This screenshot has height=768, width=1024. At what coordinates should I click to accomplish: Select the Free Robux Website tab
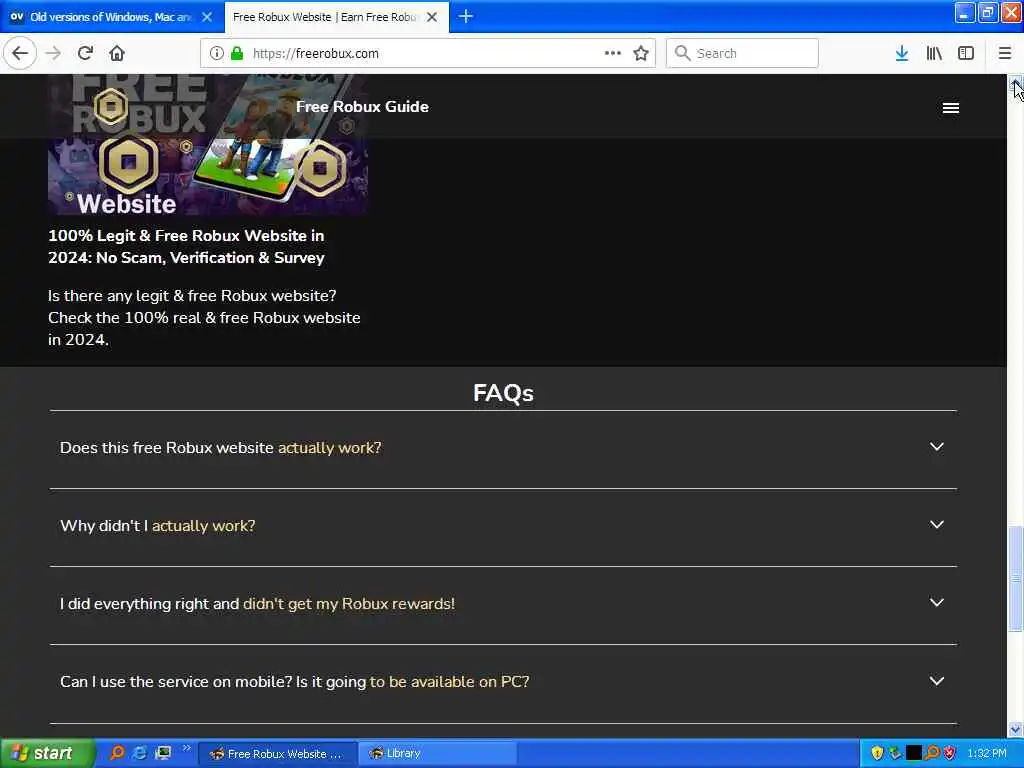[x=336, y=17]
